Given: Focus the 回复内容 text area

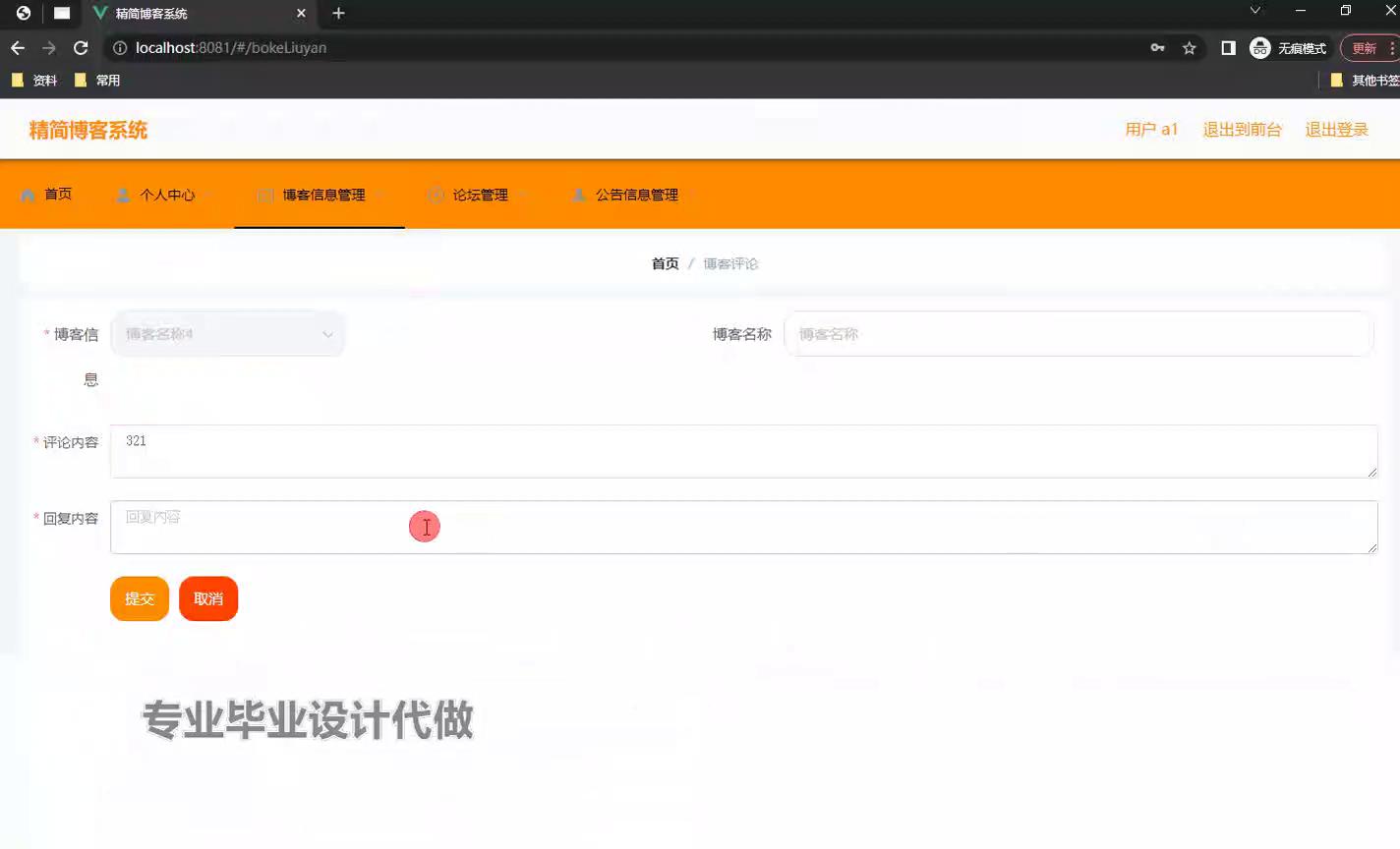Looking at the screenshot, I should [743, 527].
